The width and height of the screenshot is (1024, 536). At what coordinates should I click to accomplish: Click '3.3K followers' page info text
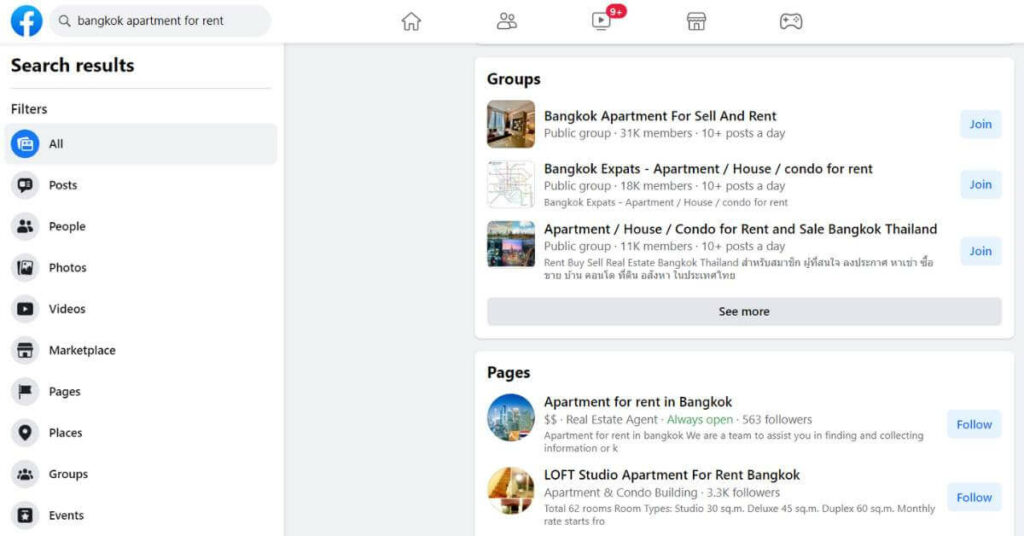click(743, 493)
